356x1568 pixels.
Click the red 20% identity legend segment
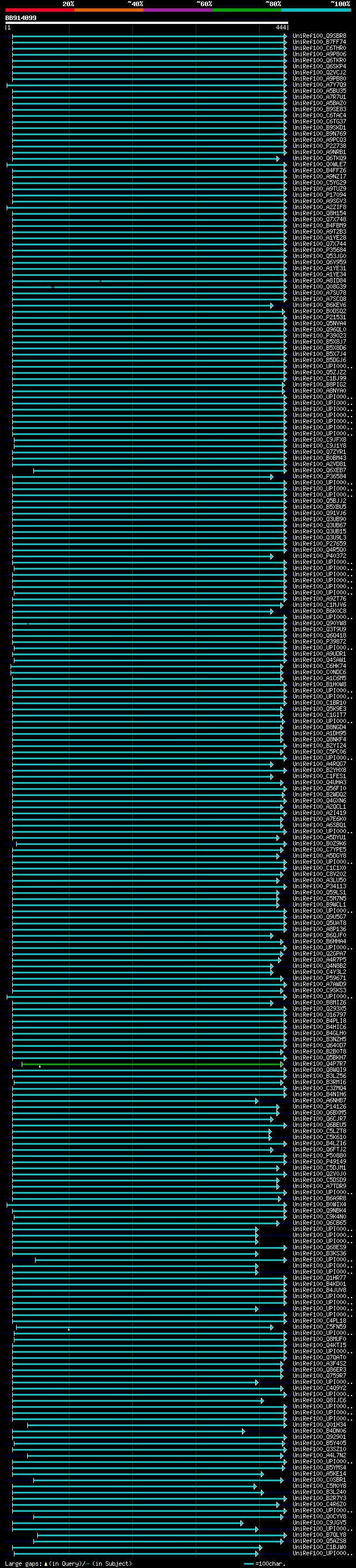pyautogui.click(x=40, y=10)
